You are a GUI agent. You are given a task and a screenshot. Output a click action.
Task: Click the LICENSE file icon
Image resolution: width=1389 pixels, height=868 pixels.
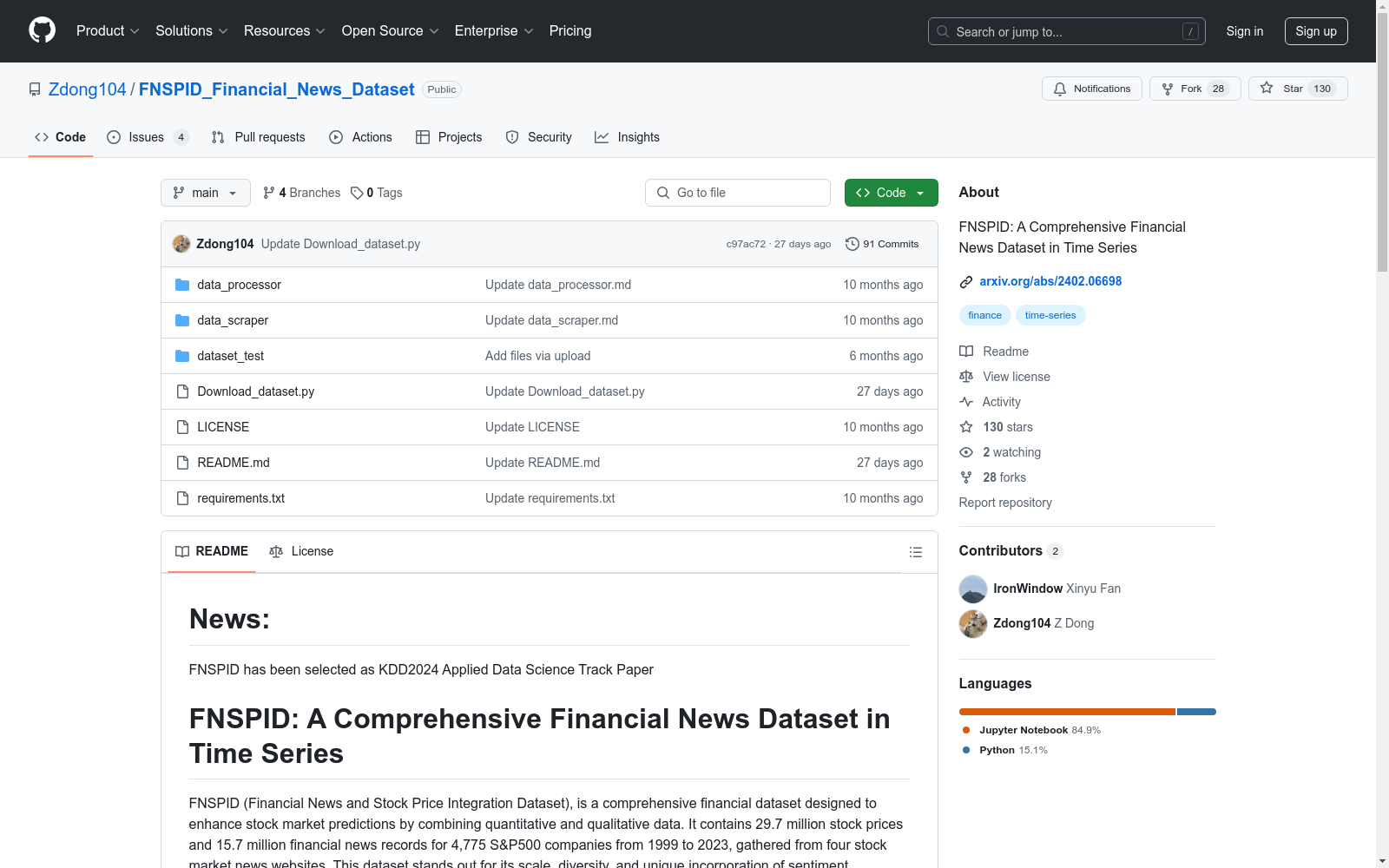tap(182, 427)
